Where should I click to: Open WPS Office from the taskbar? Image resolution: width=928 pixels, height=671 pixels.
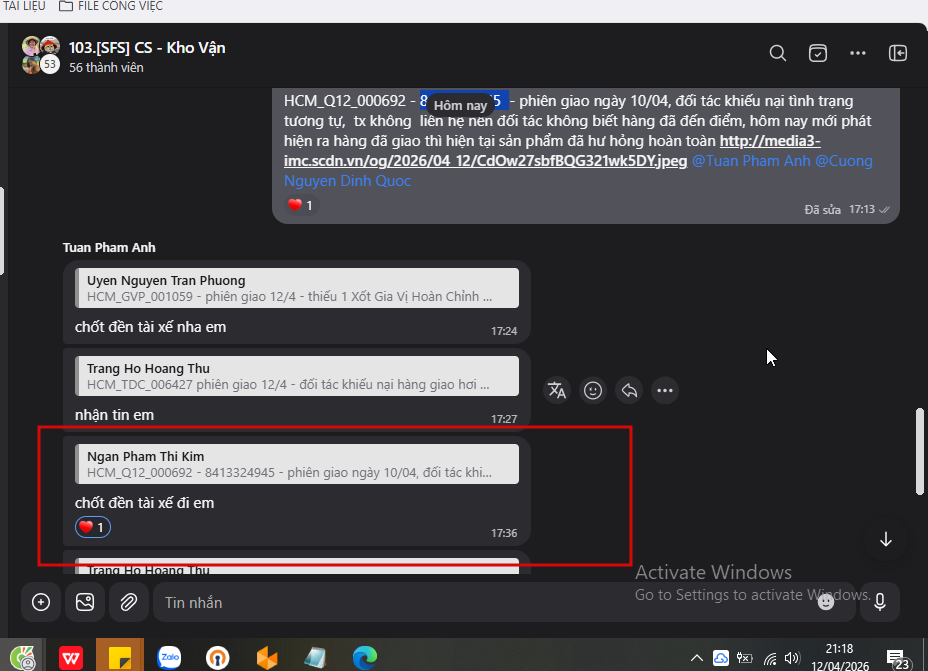click(x=71, y=657)
